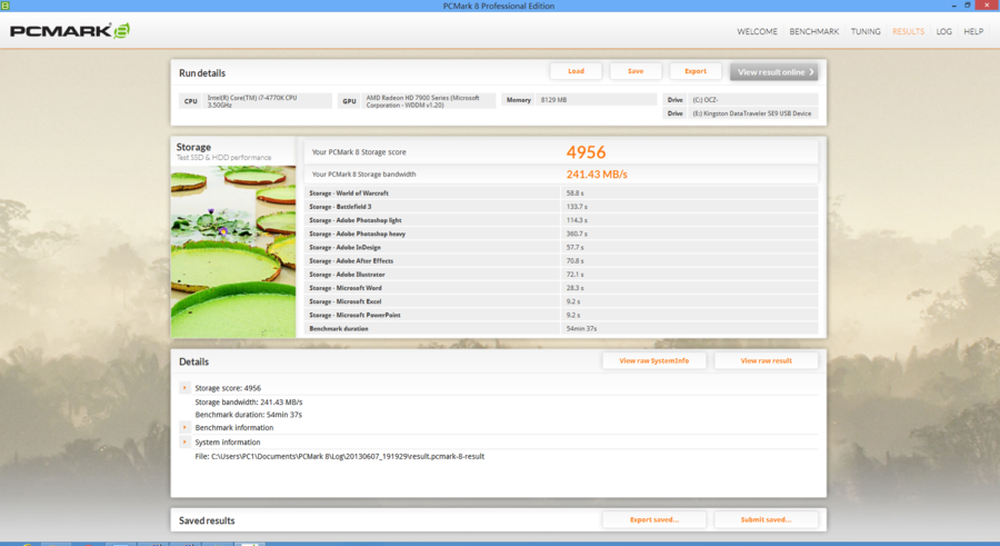Click Export saved button
The image size is (1000, 546).
pyautogui.click(x=654, y=520)
